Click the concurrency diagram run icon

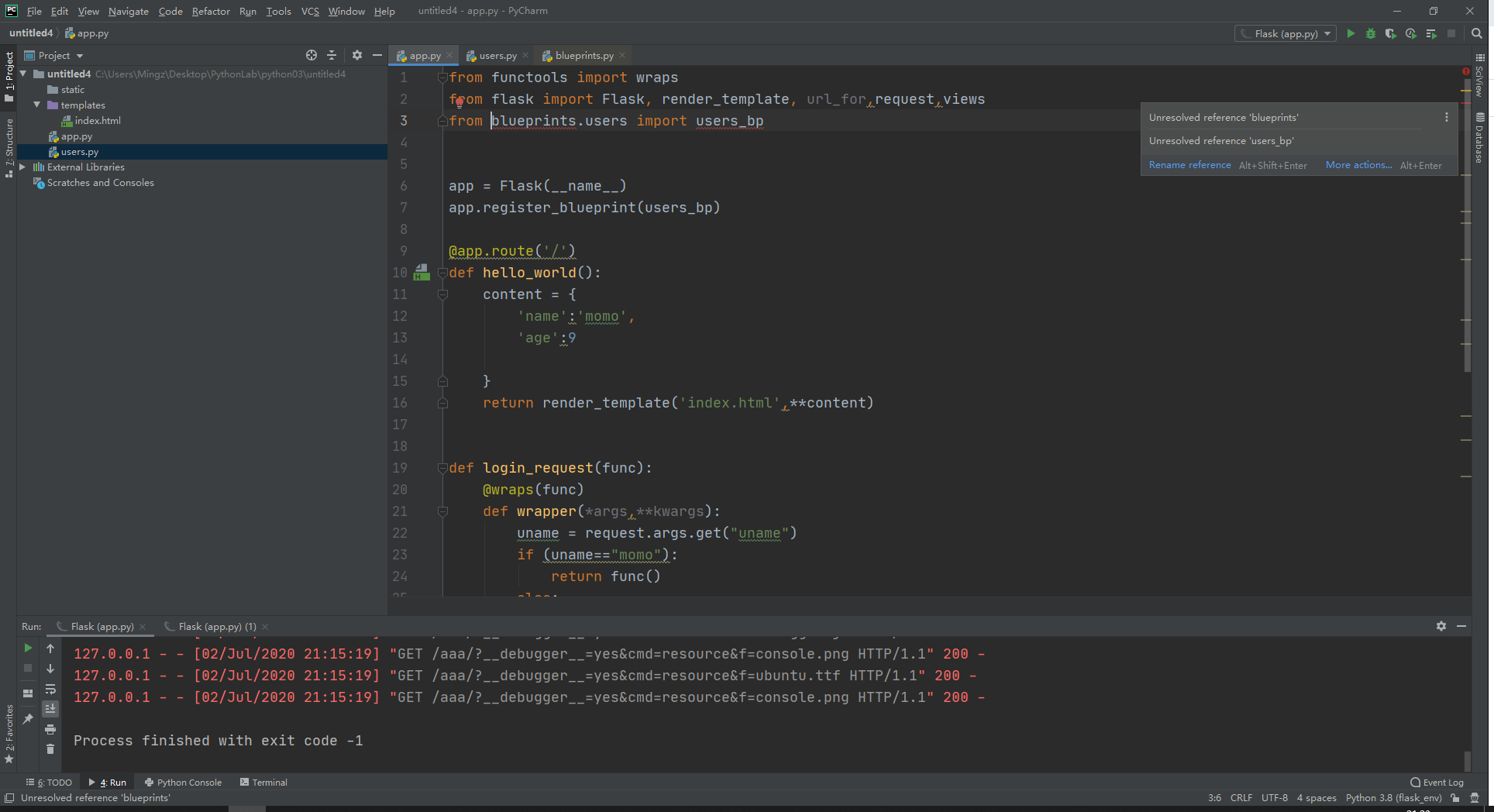[x=1431, y=33]
